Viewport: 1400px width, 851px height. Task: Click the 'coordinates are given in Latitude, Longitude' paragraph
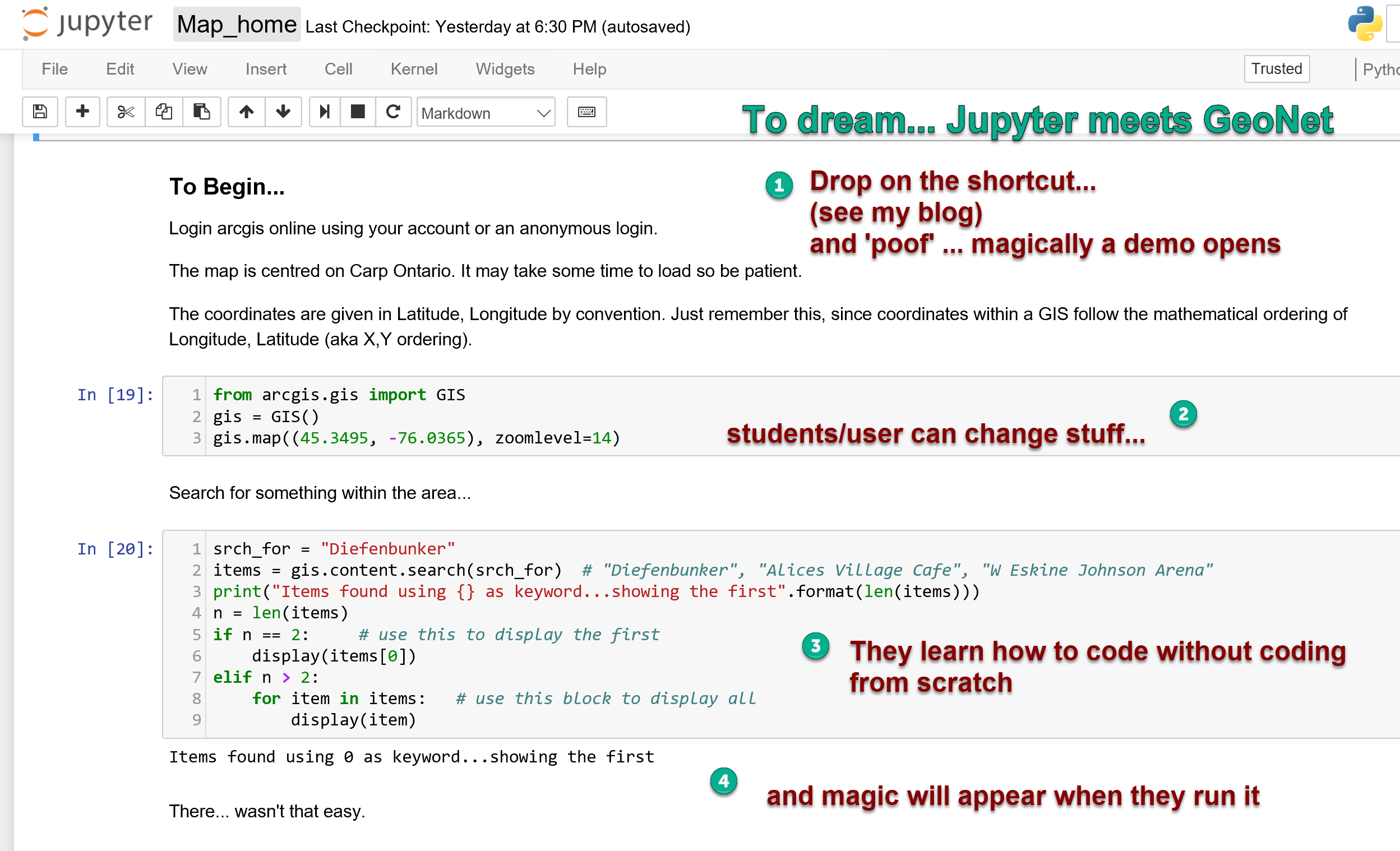point(758,327)
